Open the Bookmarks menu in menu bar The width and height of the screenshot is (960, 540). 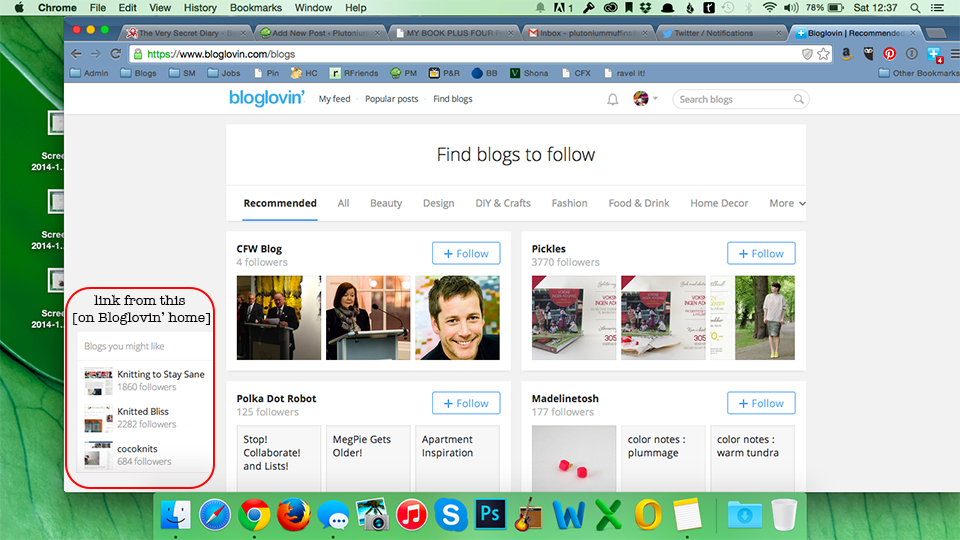pyautogui.click(x=255, y=7)
